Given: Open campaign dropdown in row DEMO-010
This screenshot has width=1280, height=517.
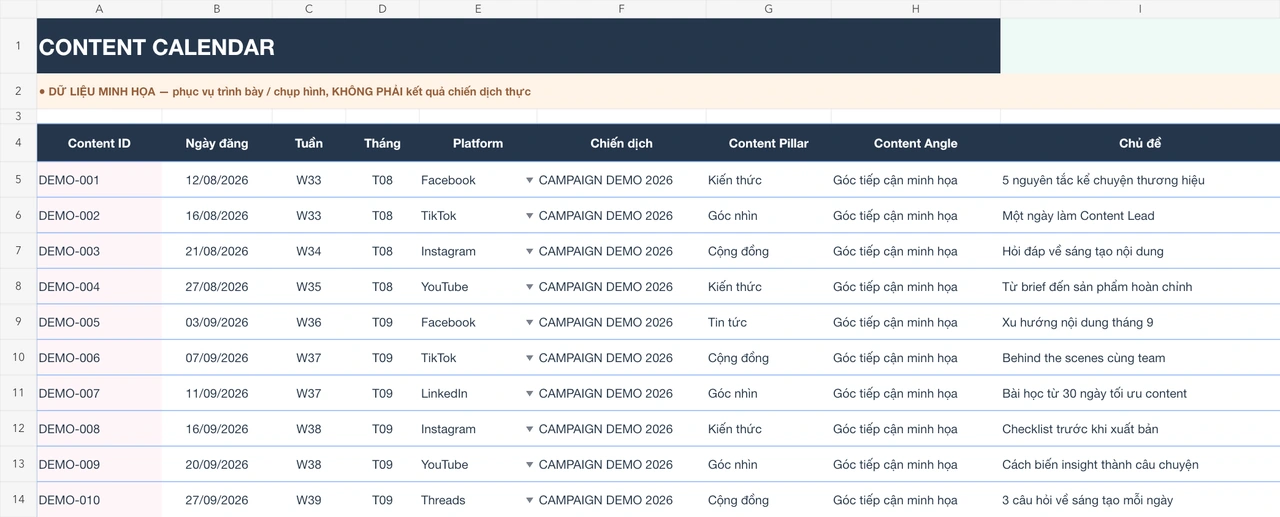Looking at the screenshot, I should (x=530, y=500).
